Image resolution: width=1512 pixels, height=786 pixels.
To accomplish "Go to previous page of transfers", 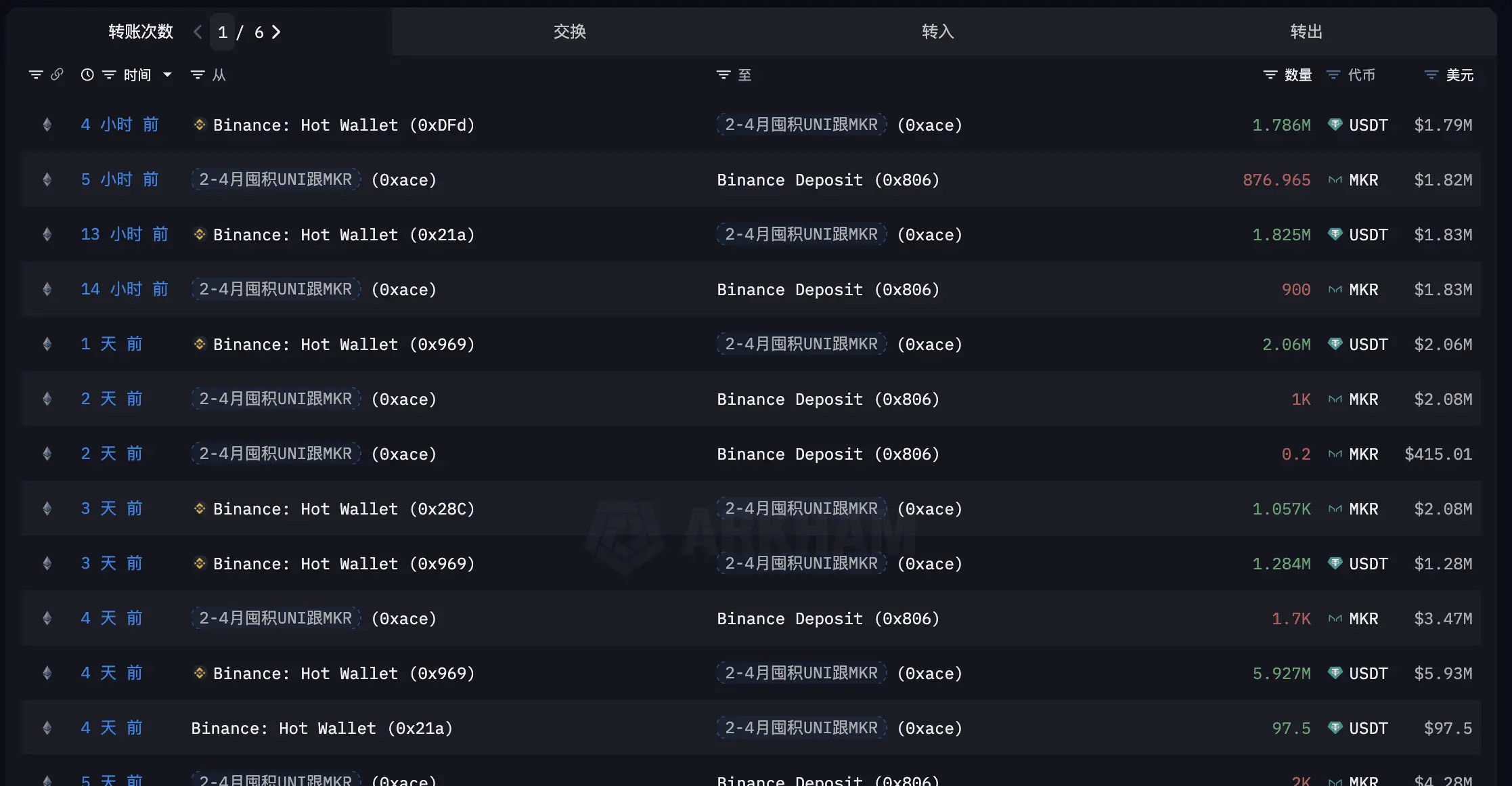I will pyautogui.click(x=198, y=32).
